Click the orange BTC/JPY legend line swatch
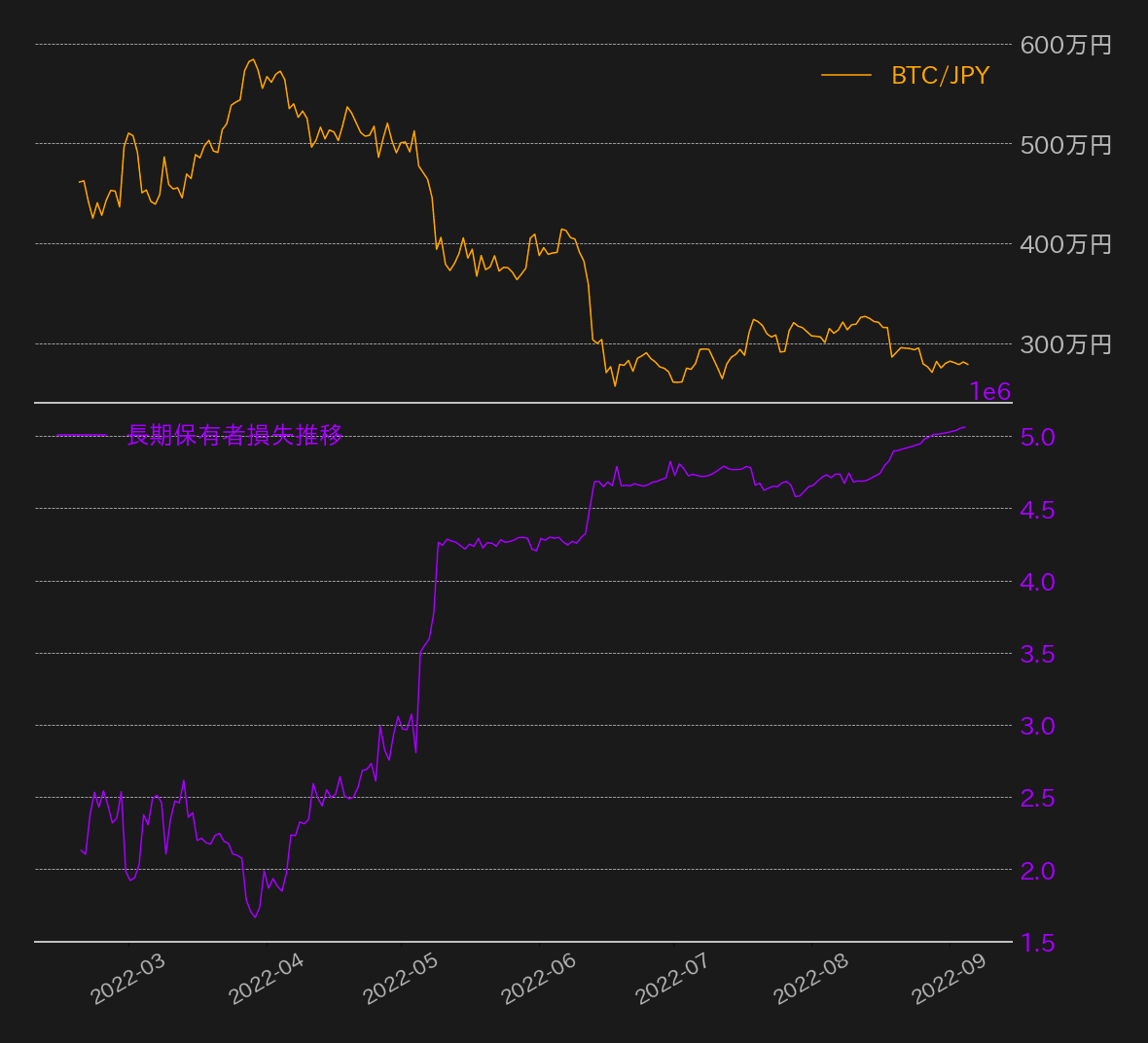1148x1043 pixels. 845,76
